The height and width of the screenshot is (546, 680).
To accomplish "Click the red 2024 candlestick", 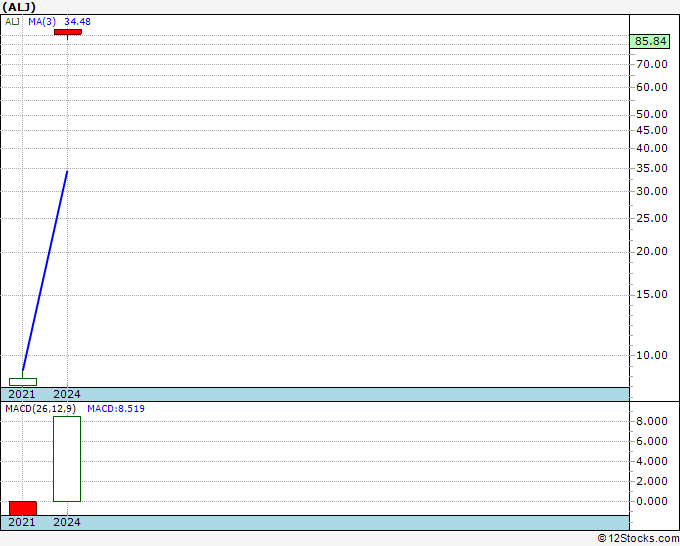I will pyautogui.click(x=68, y=32).
